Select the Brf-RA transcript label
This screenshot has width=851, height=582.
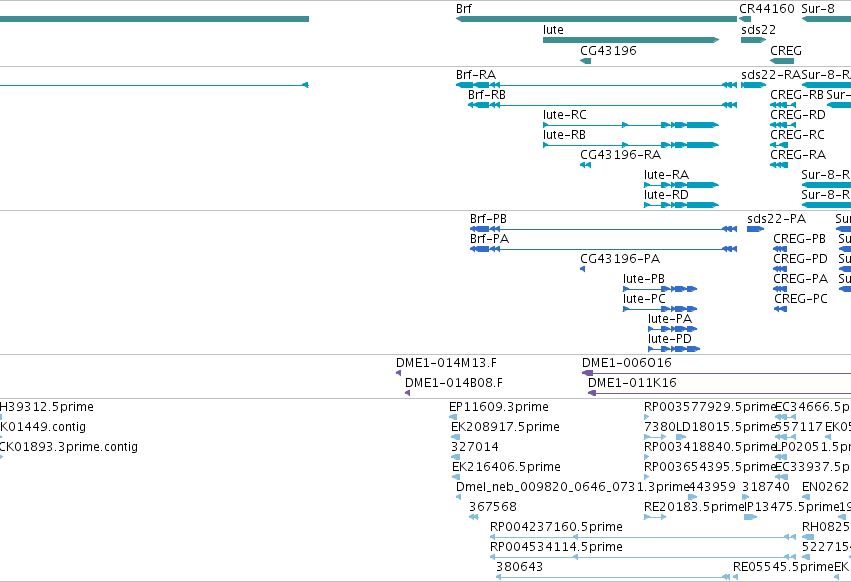pyautogui.click(x=475, y=75)
